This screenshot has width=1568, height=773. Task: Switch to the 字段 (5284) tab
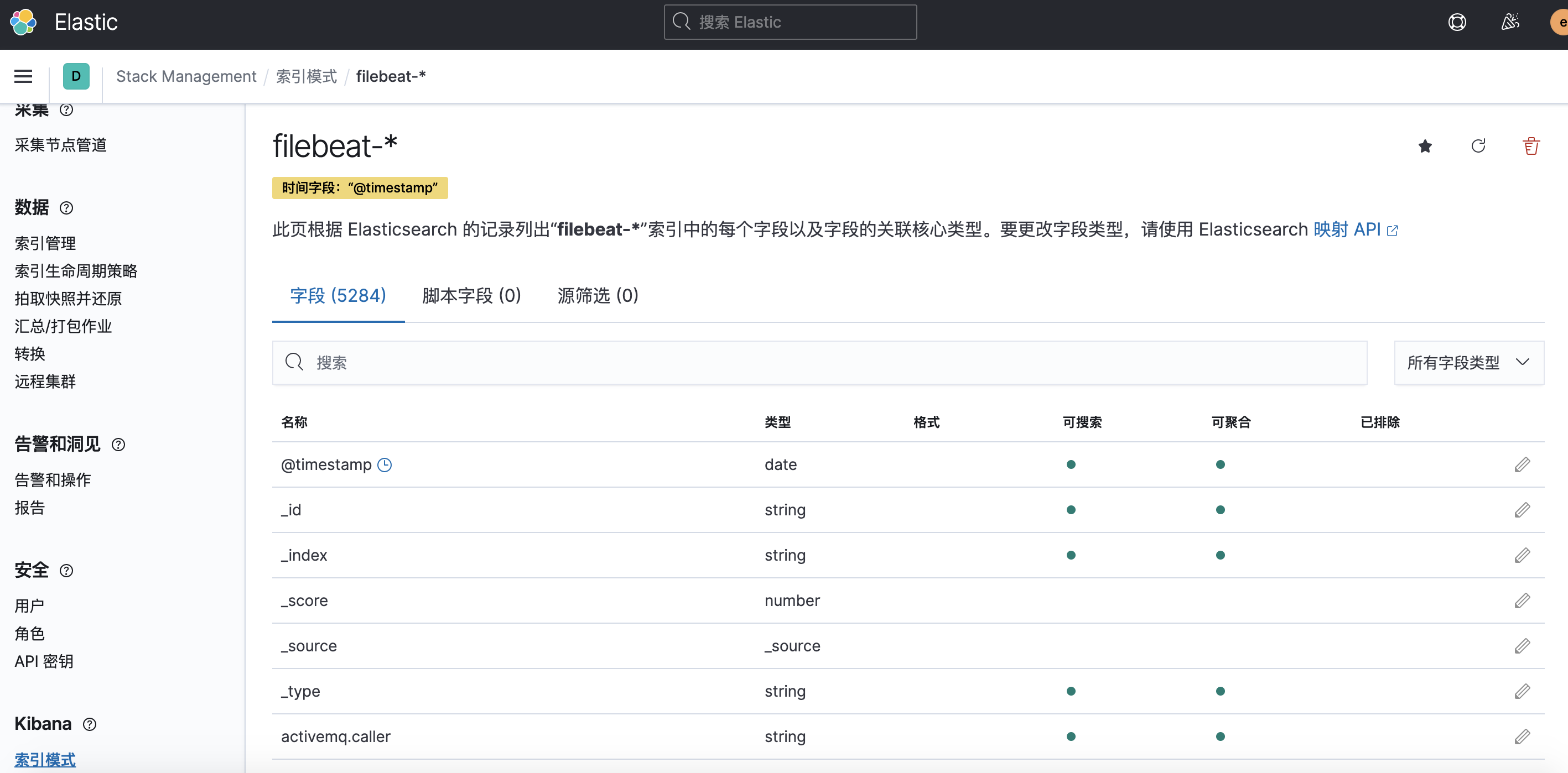(339, 296)
